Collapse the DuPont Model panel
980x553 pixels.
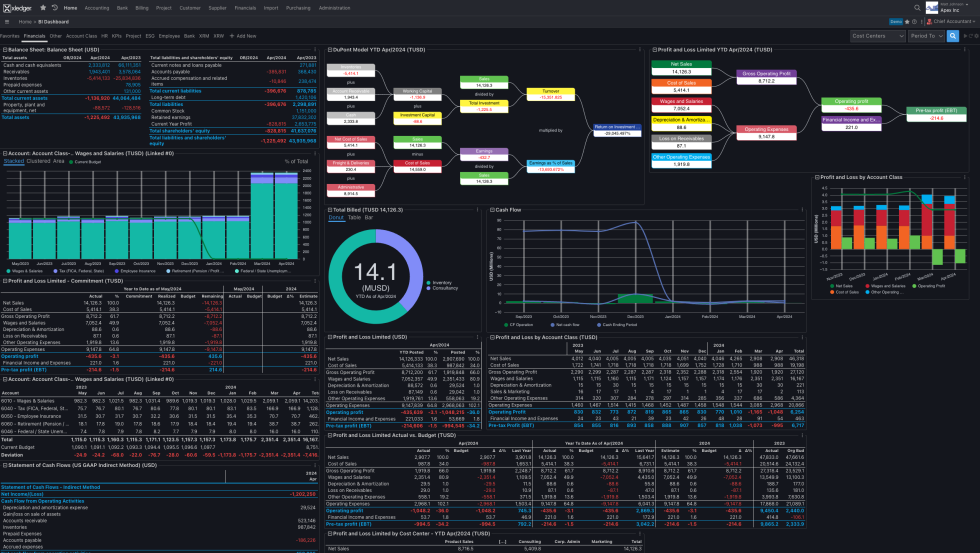[x=331, y=49]
